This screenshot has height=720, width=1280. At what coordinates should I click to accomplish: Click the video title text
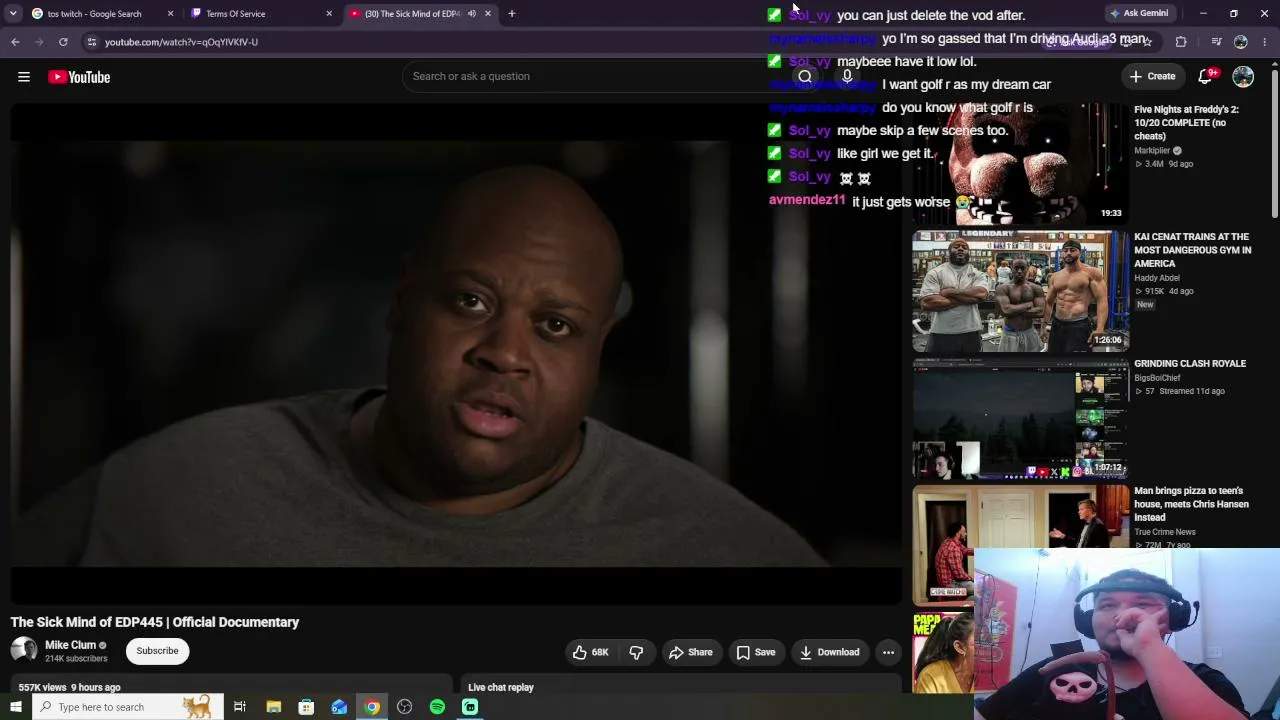[x=155, y=622]
